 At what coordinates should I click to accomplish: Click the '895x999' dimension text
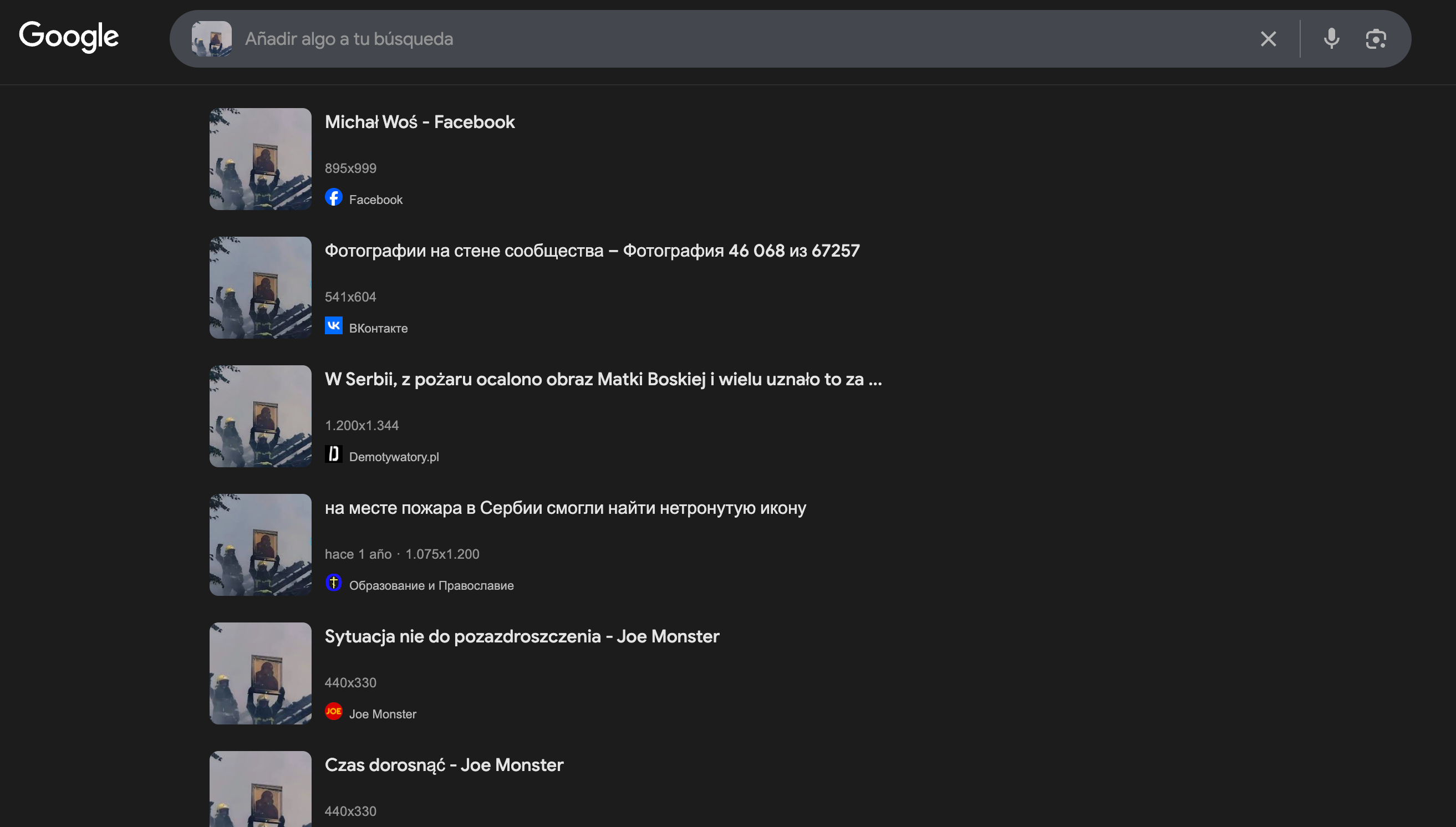pos(350,168)
